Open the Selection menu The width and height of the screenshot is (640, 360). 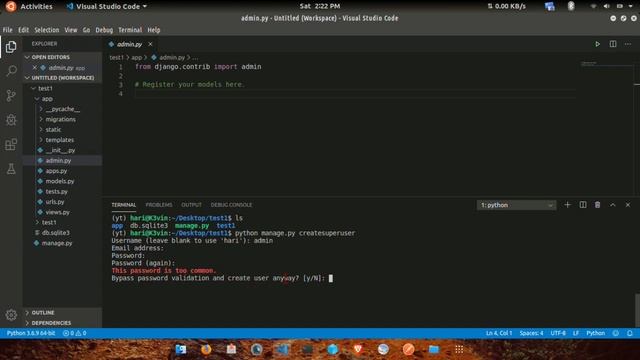click(x=47, y=30)
